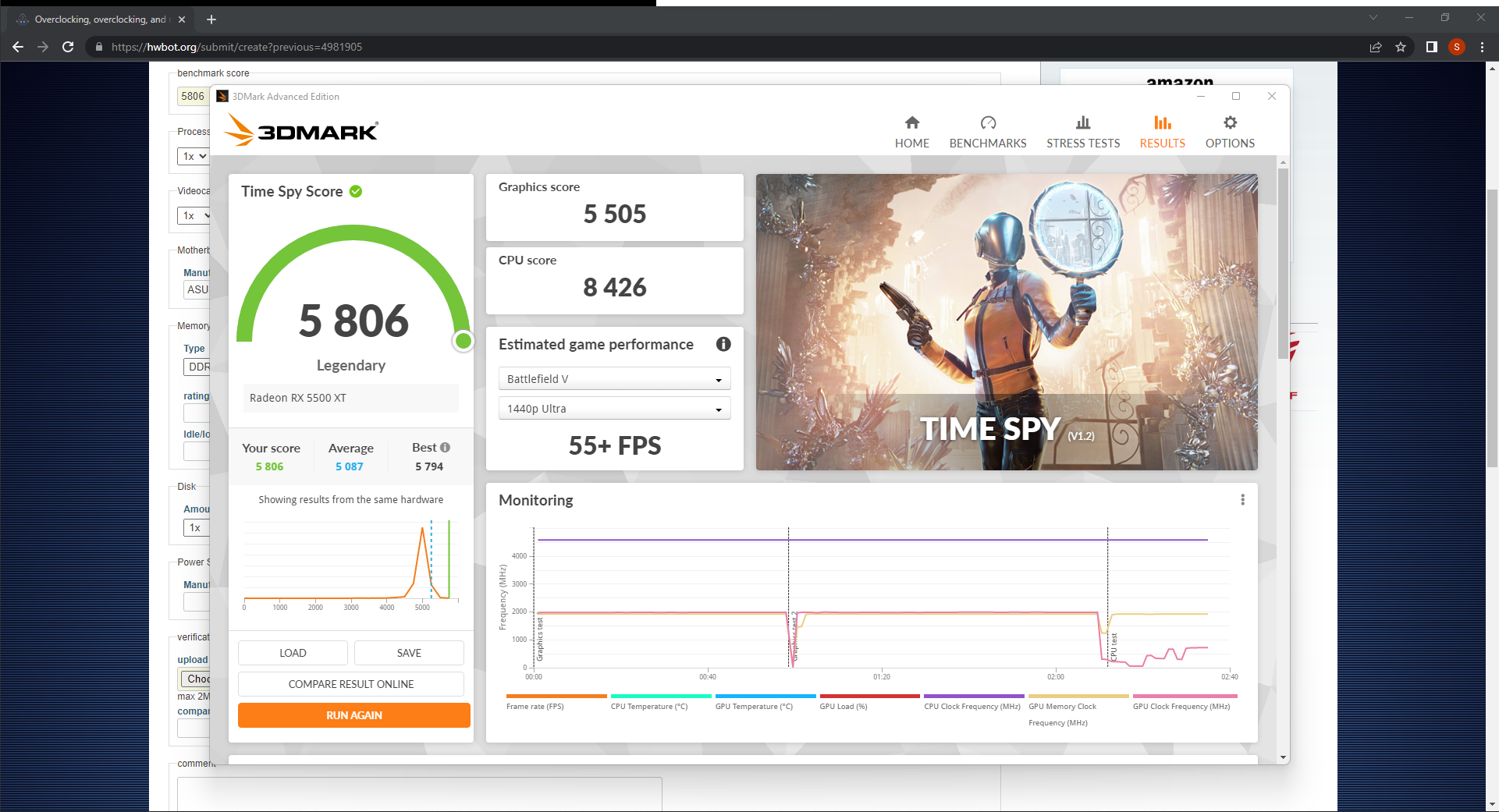Click the Time Spy artwork thumbnail

(1007, 322)
